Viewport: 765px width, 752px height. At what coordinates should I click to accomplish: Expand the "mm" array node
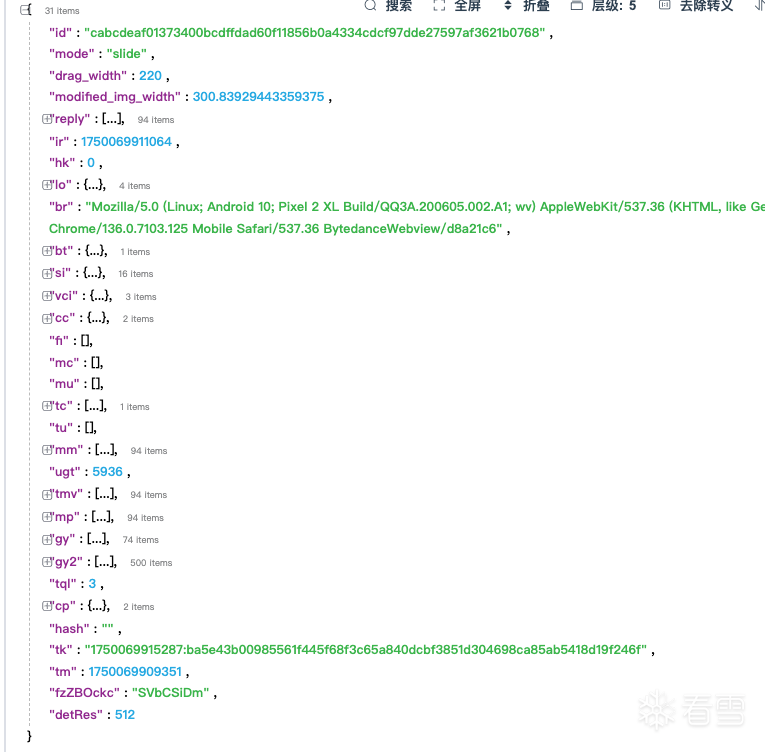47,450
